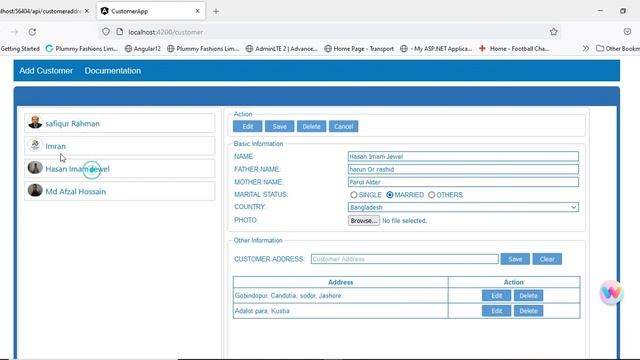Select the MARRIED marital status radio
This screenshot has height=360, width=640.
click(390, 195)
